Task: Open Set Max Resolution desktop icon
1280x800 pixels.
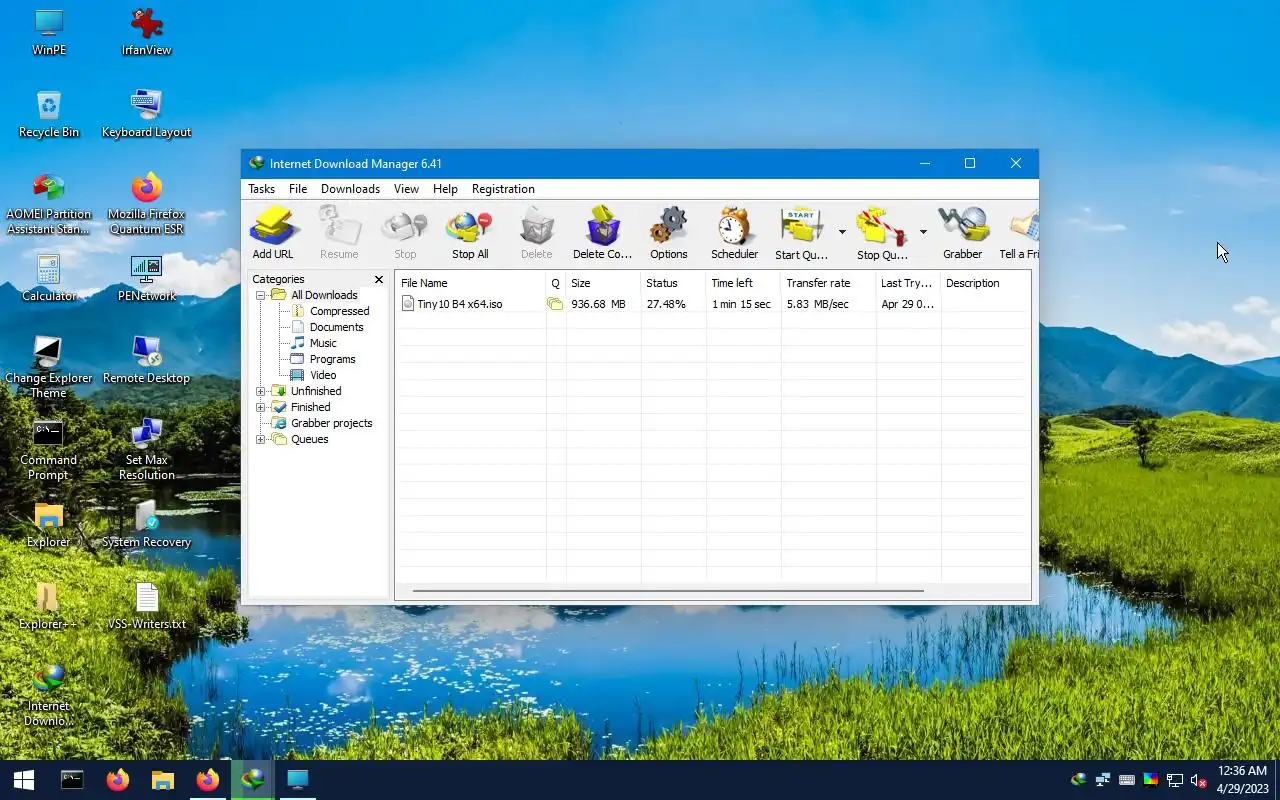Action: click(x=146, y=449)
